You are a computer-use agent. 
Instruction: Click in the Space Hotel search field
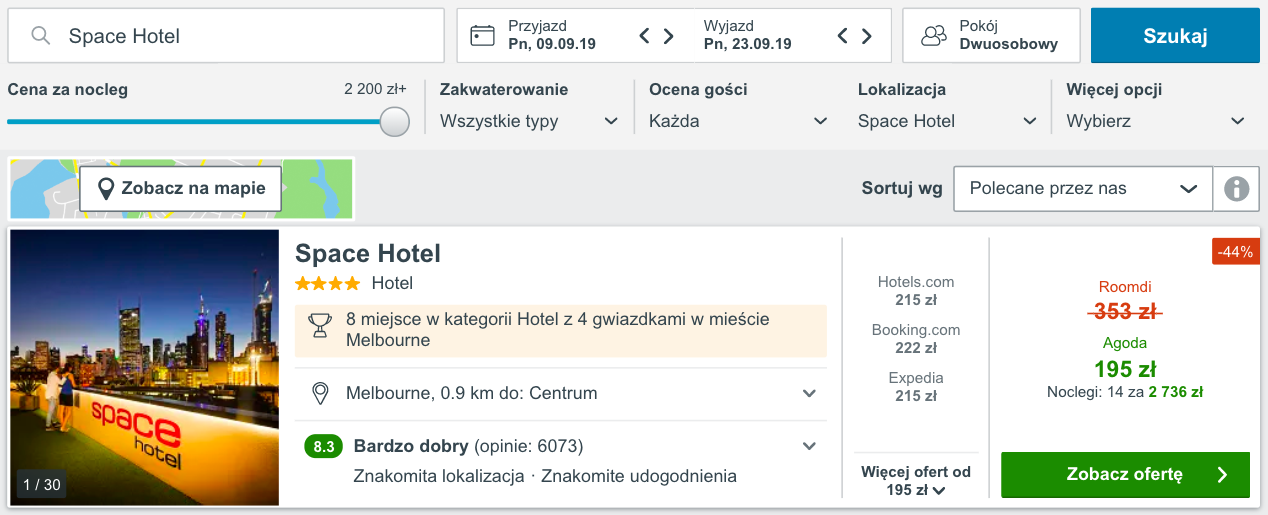(x=226, y=36)
